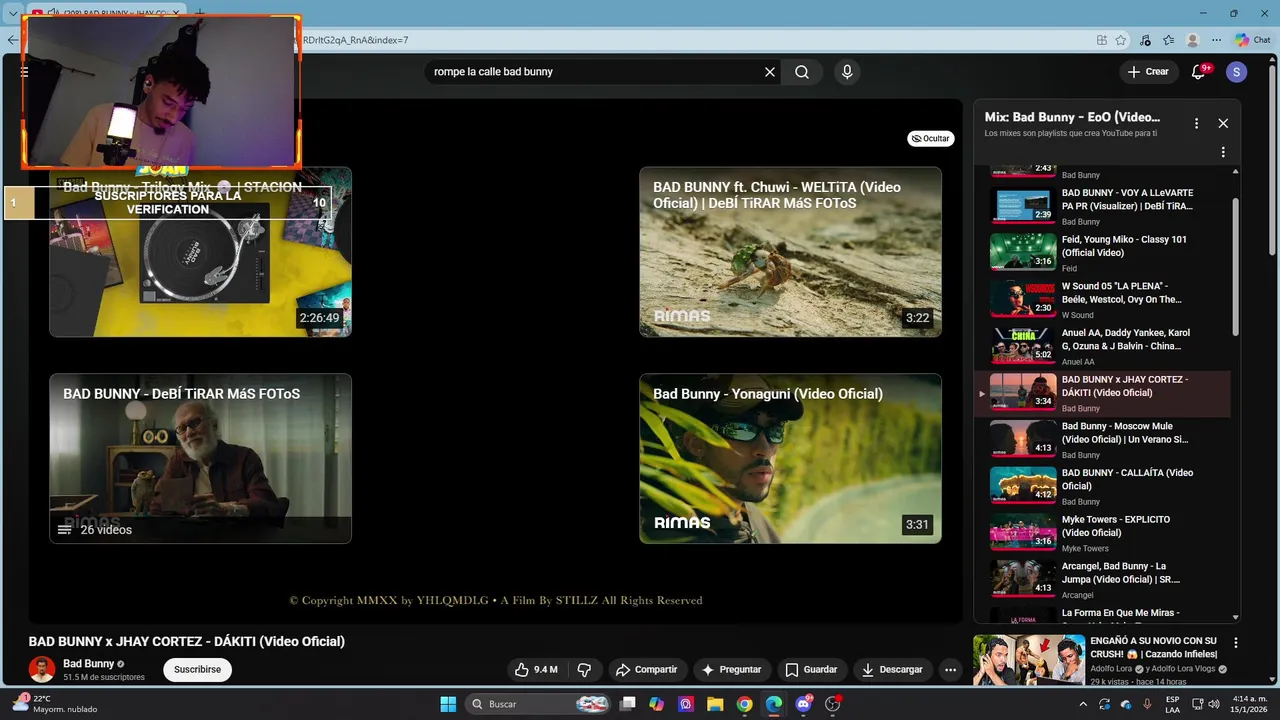Image resolution: width=1280 pixels, height=720 pixels.
Task: Show hidden system tray icons
Action: (x=1083, y=704)
